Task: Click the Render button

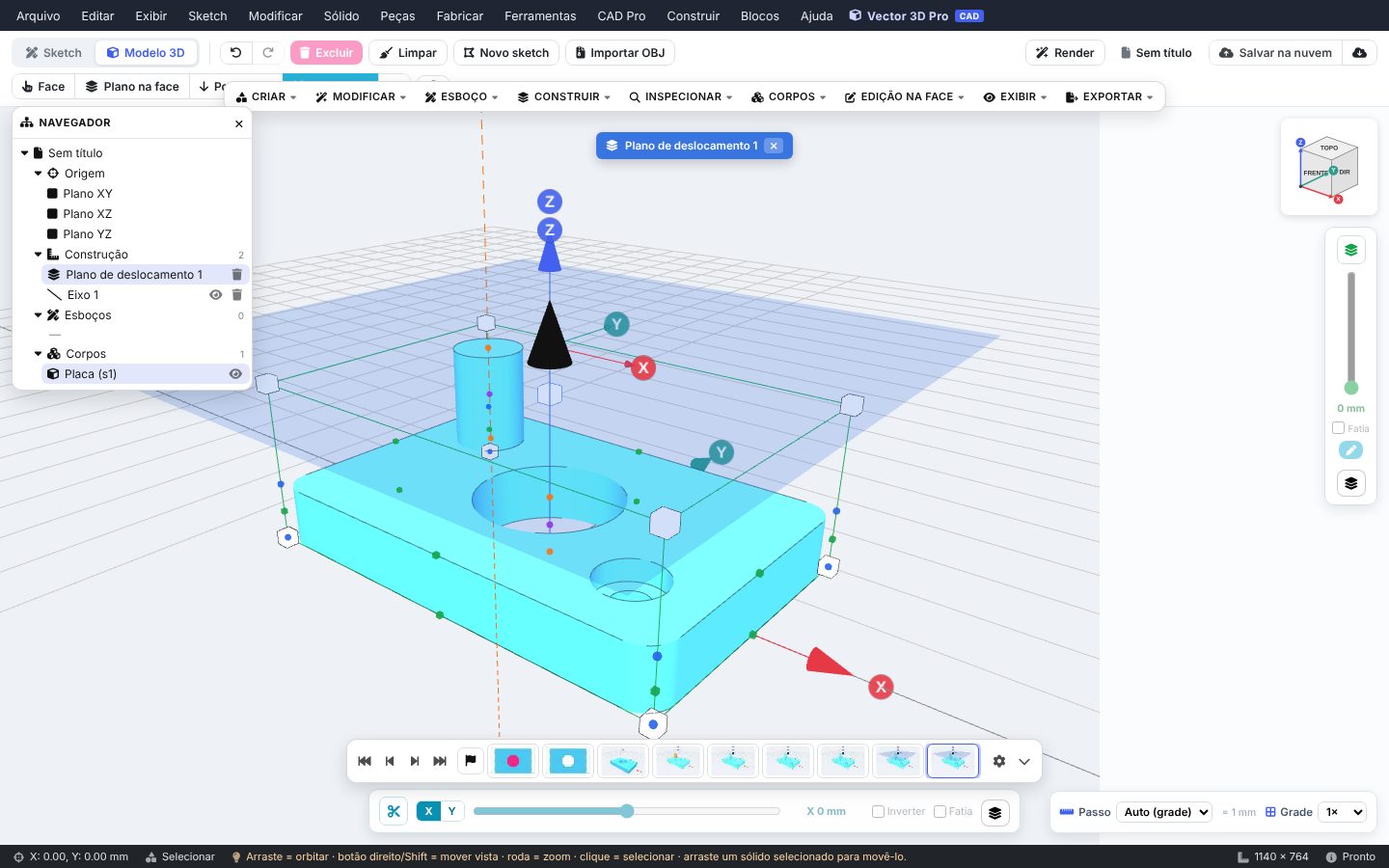Action: (x=1065, y=53)
